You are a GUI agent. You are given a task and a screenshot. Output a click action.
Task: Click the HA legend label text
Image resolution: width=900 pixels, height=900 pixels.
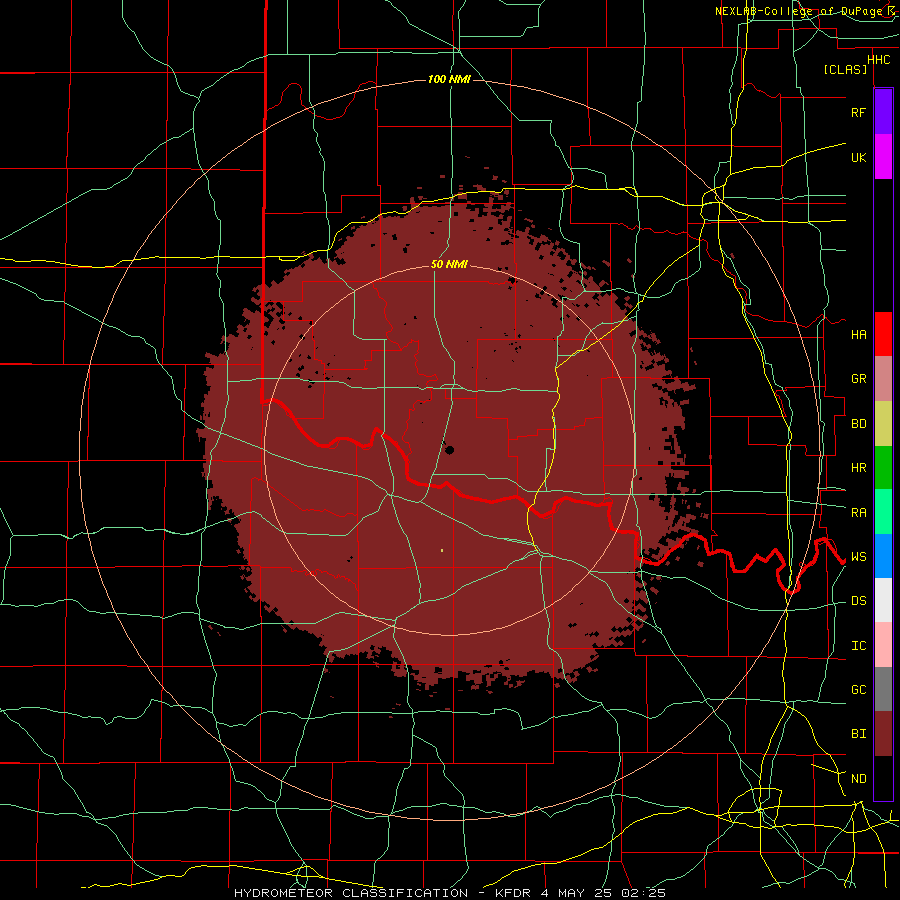(858, 334)
